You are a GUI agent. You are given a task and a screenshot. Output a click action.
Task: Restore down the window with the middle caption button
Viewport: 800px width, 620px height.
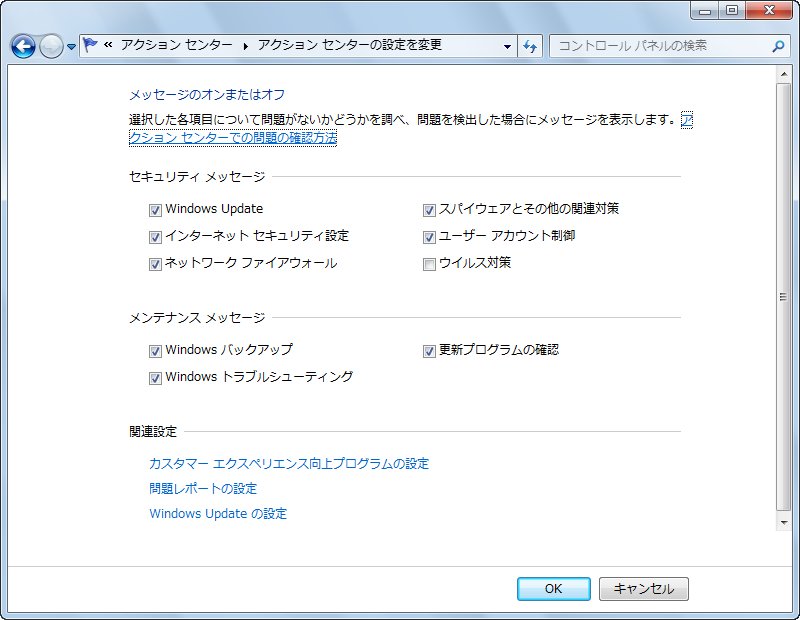coord(732,11)
